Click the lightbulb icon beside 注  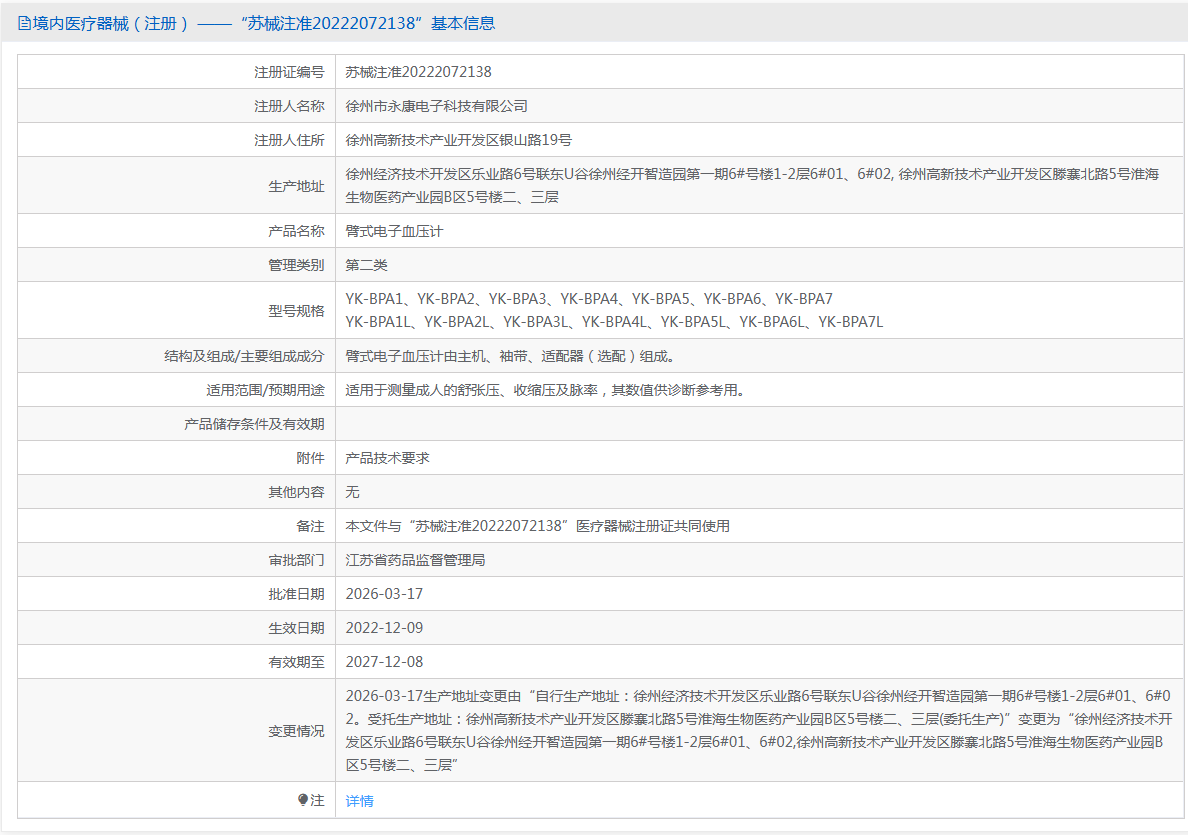pos(303,800)
